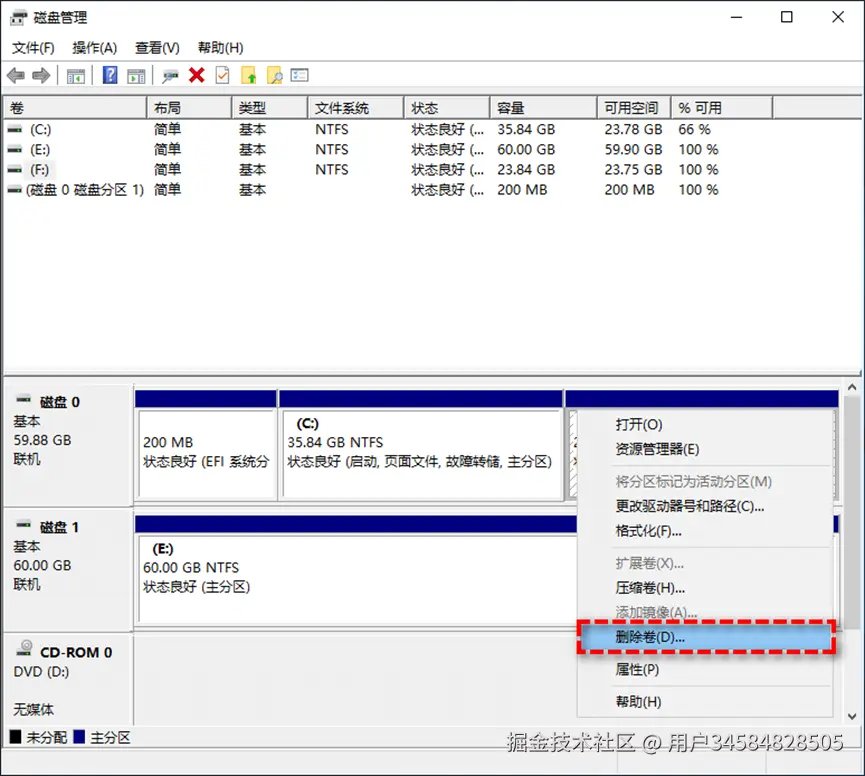Click the rescan disk connection icon

click(x=170, y=76)
